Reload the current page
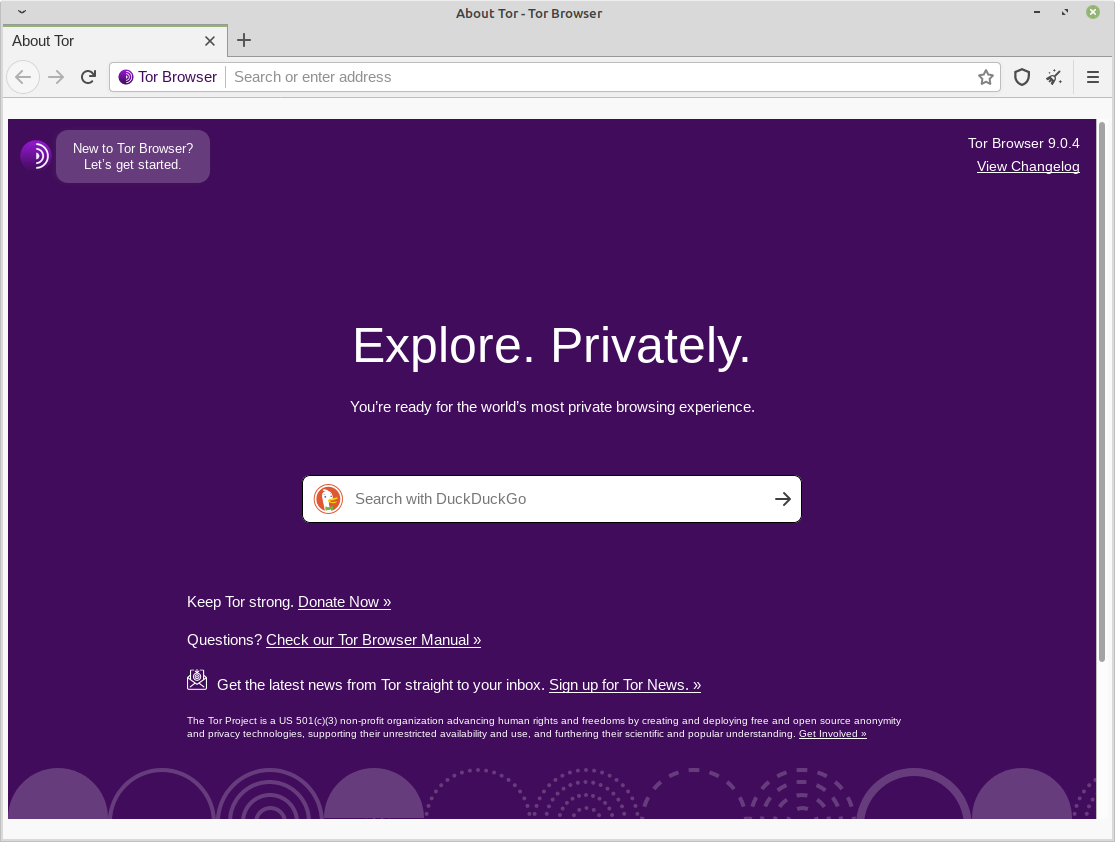The width and height of the screenshot is (1115, 842). point(88,77)
